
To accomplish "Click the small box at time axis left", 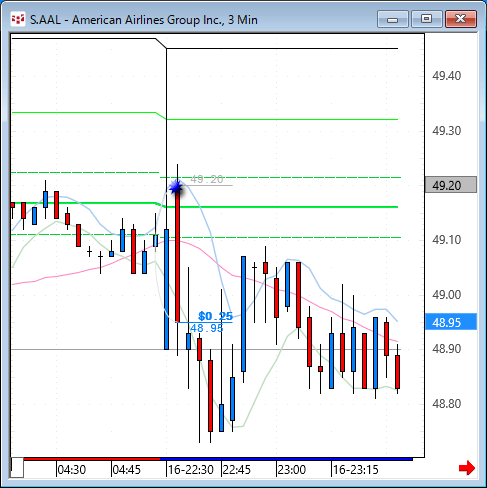I will pyautogui.click(x=17, y=468).
